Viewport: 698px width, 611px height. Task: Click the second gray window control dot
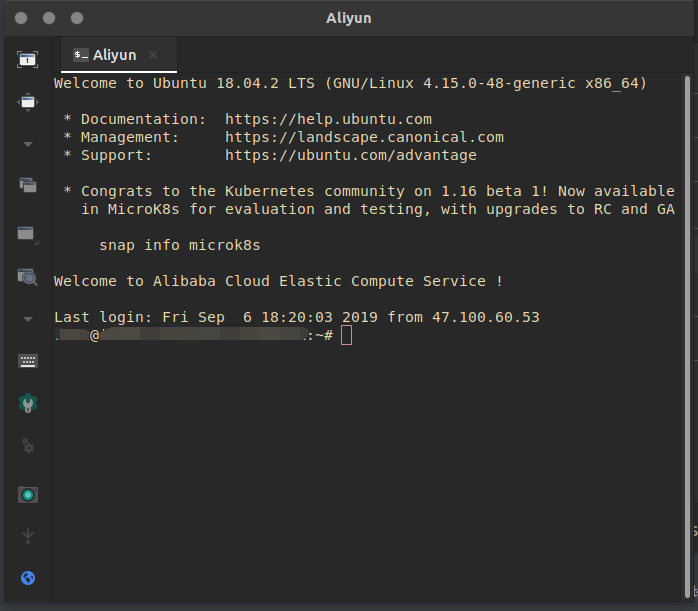[x=49, y=18]
